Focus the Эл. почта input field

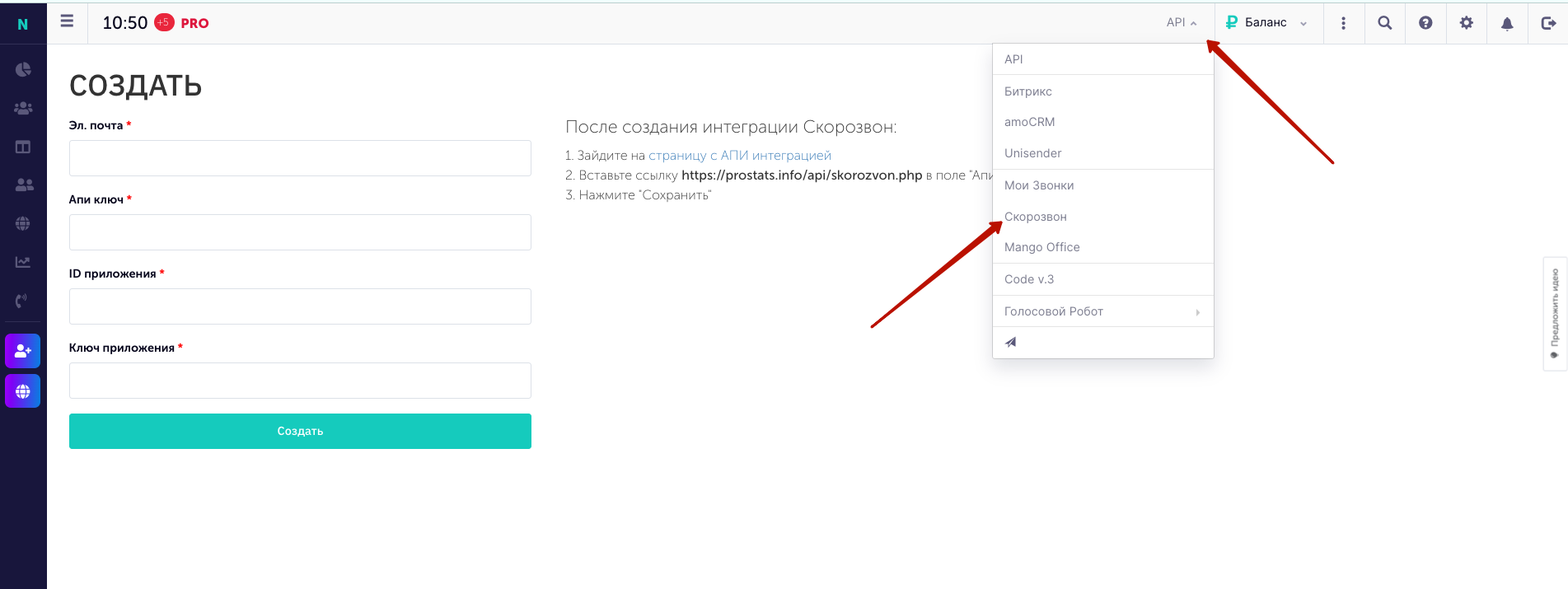300,158
